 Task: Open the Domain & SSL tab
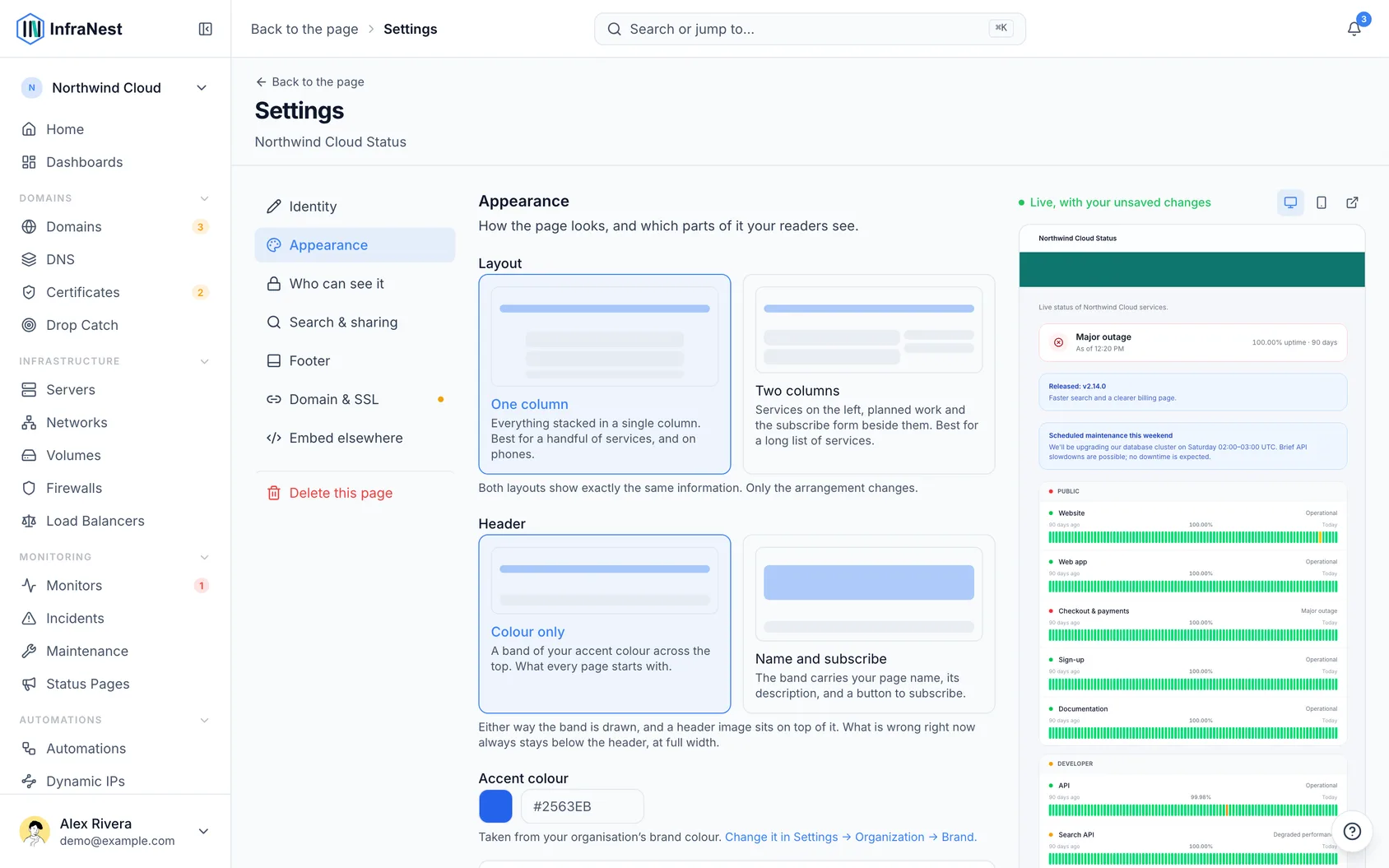pos(355,399)
